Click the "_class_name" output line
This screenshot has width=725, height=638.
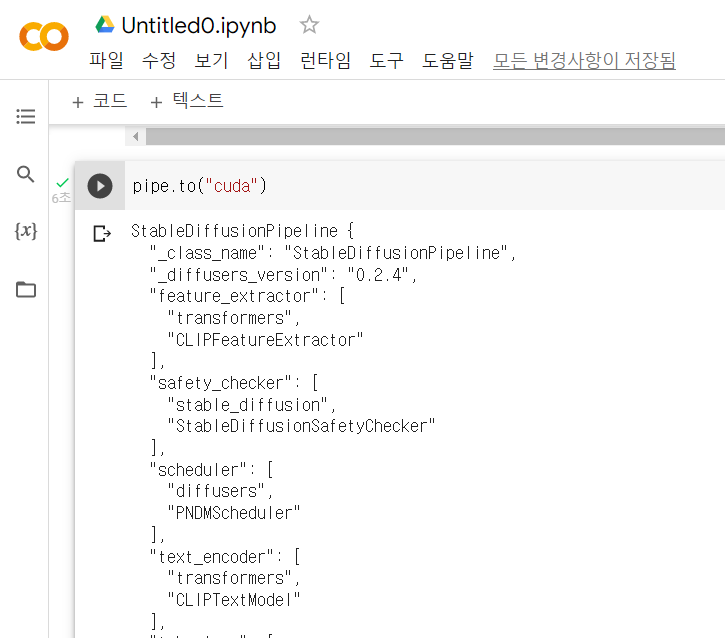332,253
